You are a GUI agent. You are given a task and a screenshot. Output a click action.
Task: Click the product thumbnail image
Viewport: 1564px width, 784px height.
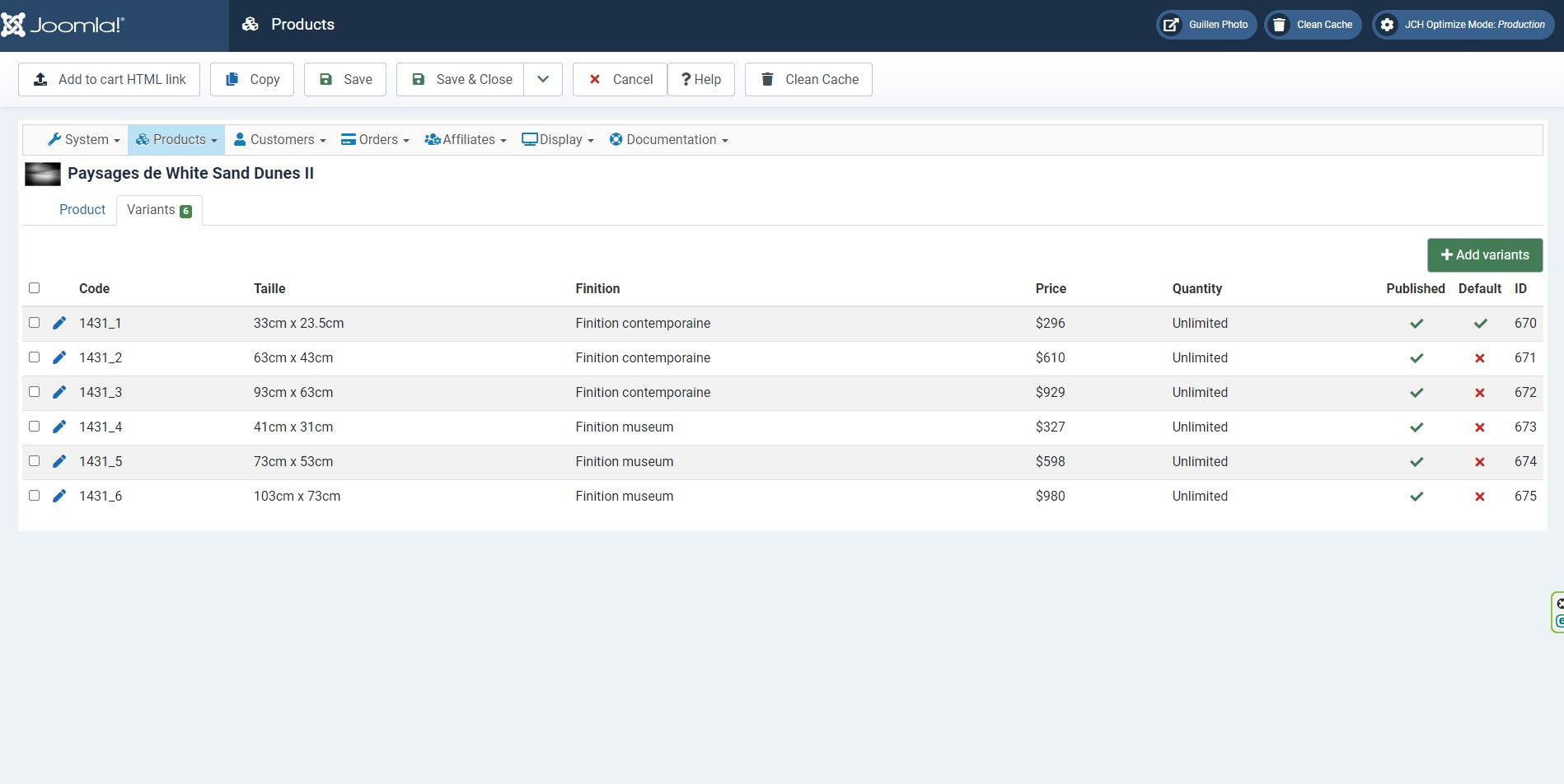coord(43,174)
